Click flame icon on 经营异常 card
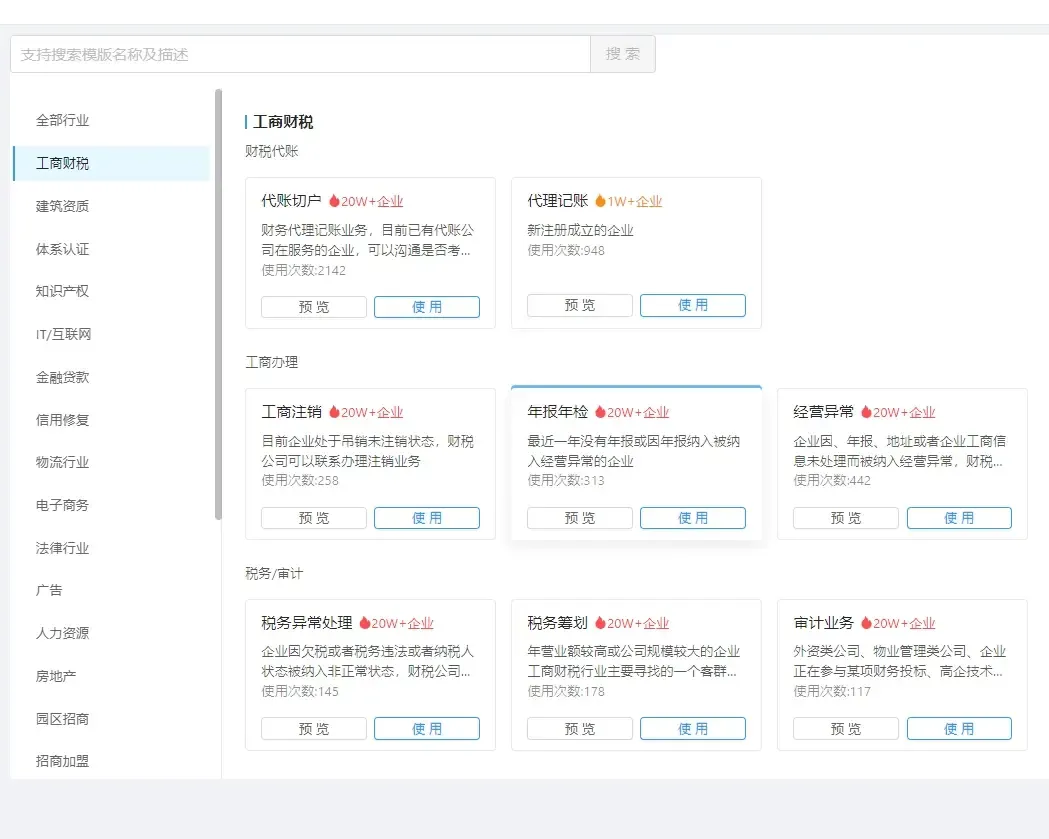Viewport: 1049px width, 839px height. 866,411
